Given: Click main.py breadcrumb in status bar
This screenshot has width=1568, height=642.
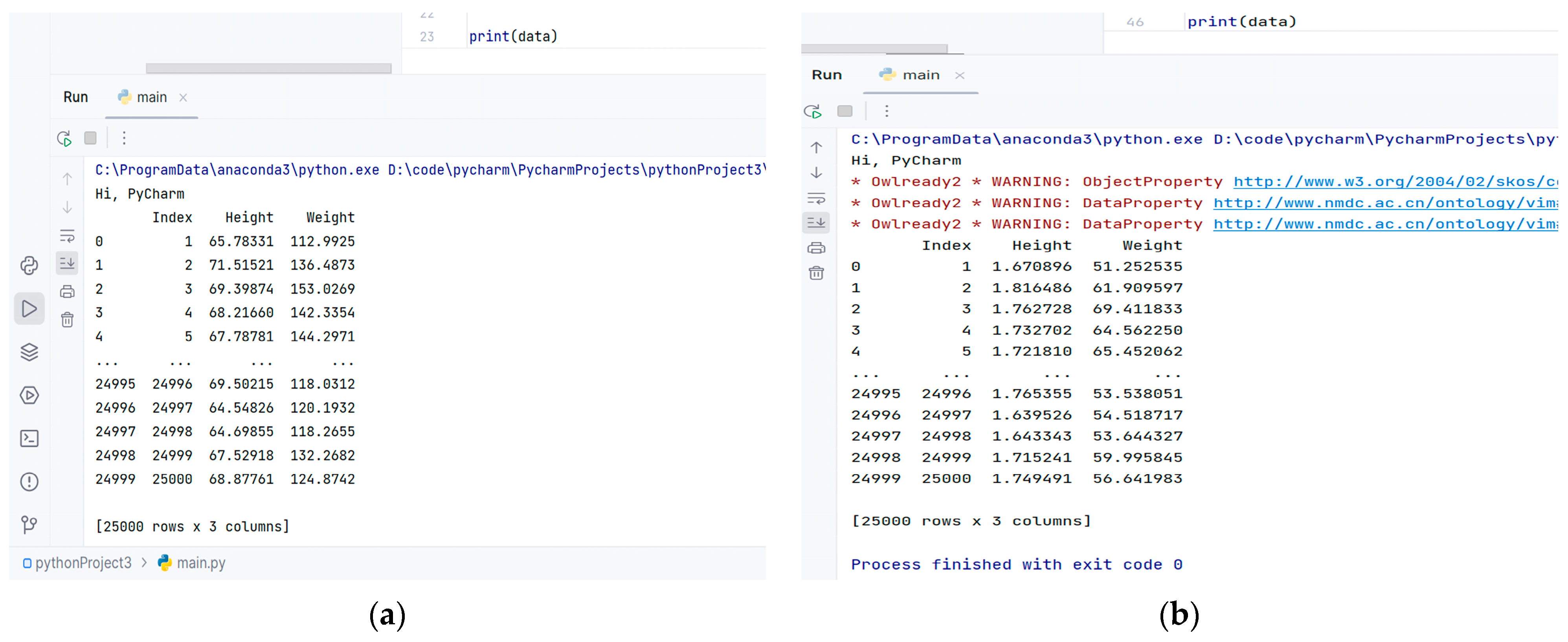Looking at the screenshot, I should pyautogui.click(x=192, y=563).
